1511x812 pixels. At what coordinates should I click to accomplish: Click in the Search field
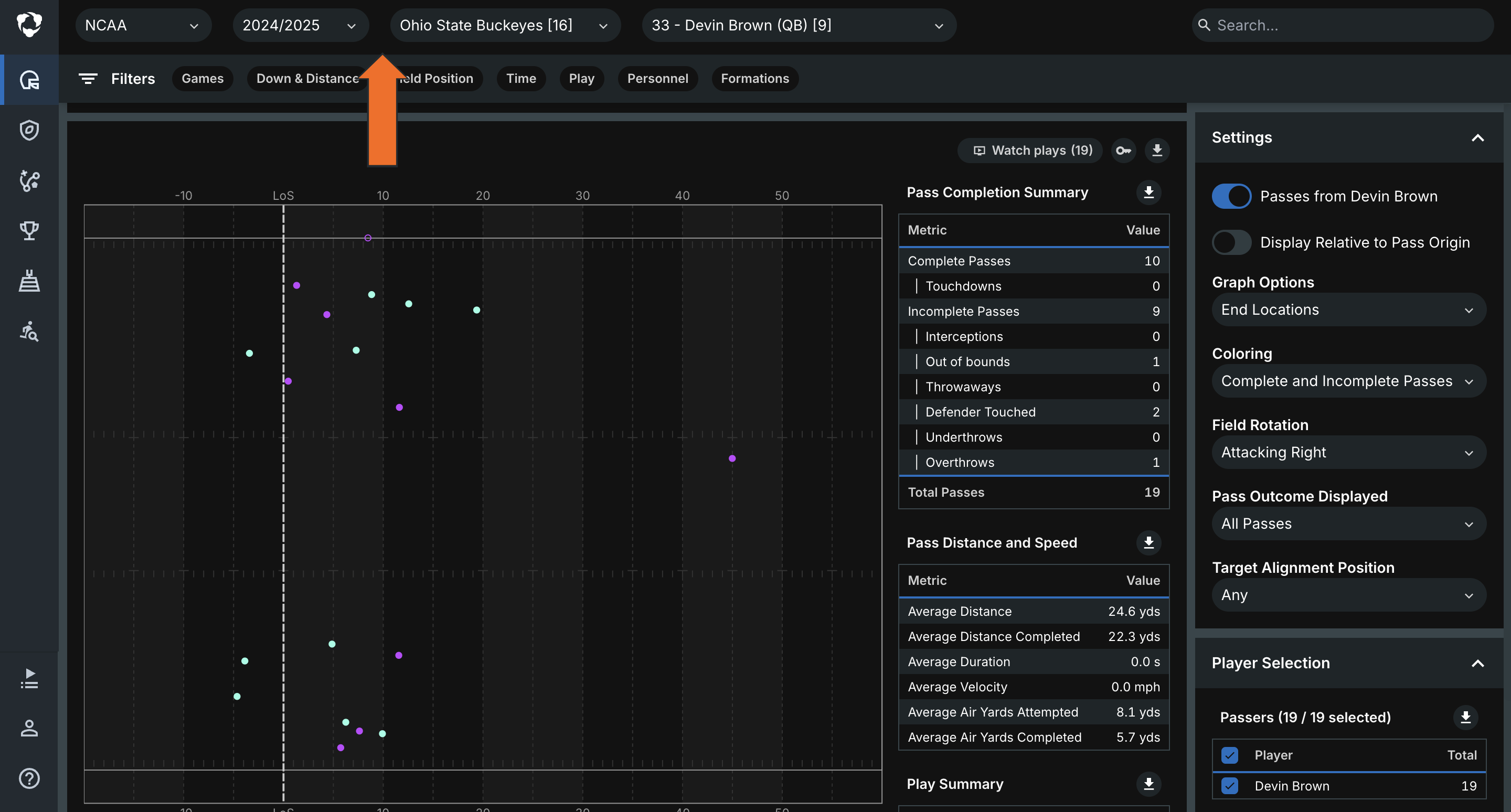pyautogui.click(x=1343, y=25)
